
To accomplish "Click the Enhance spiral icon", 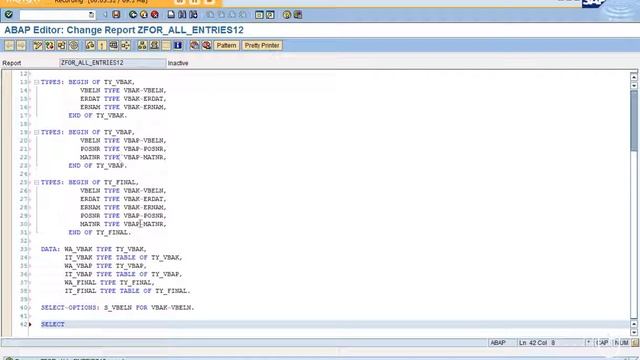I will click(73, 45).
